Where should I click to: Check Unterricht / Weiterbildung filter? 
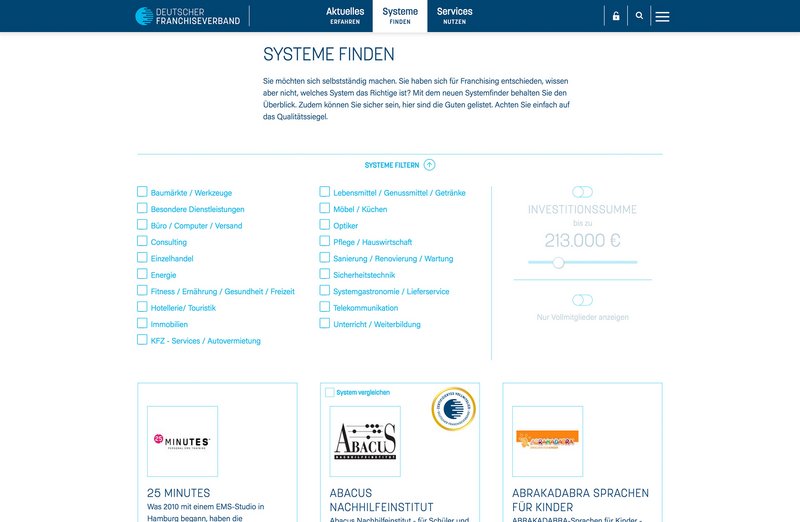point(325,323)
